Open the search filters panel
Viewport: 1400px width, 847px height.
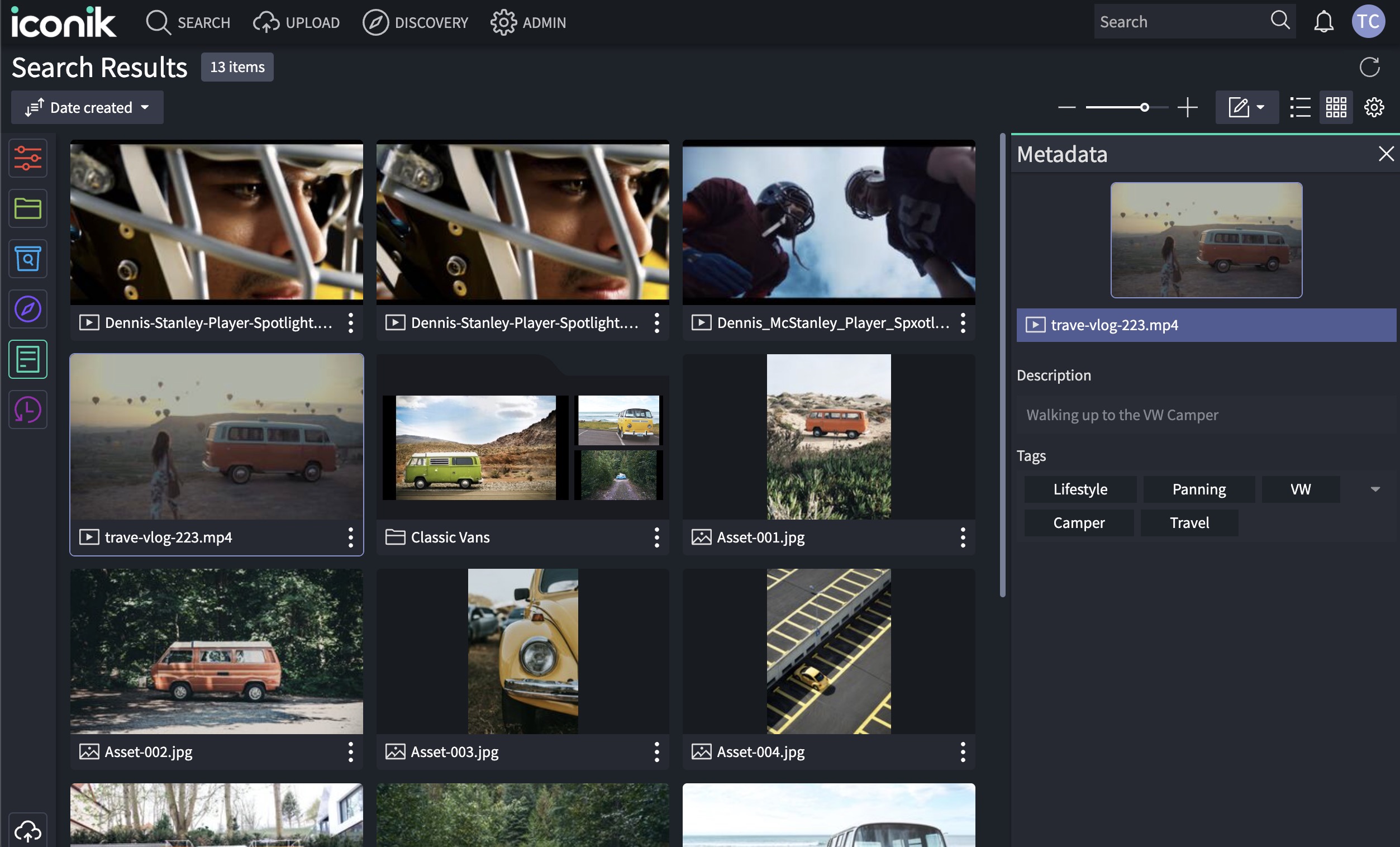tap(27, 158)
